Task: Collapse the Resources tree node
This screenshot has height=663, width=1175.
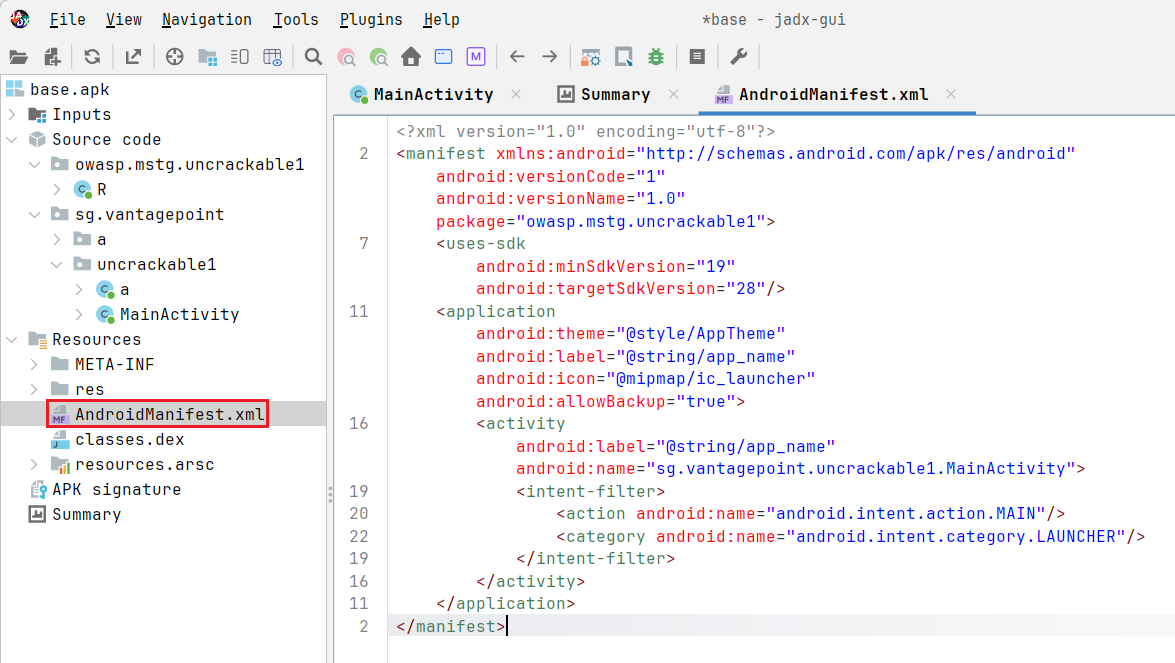Action: (x=12, y=339)
